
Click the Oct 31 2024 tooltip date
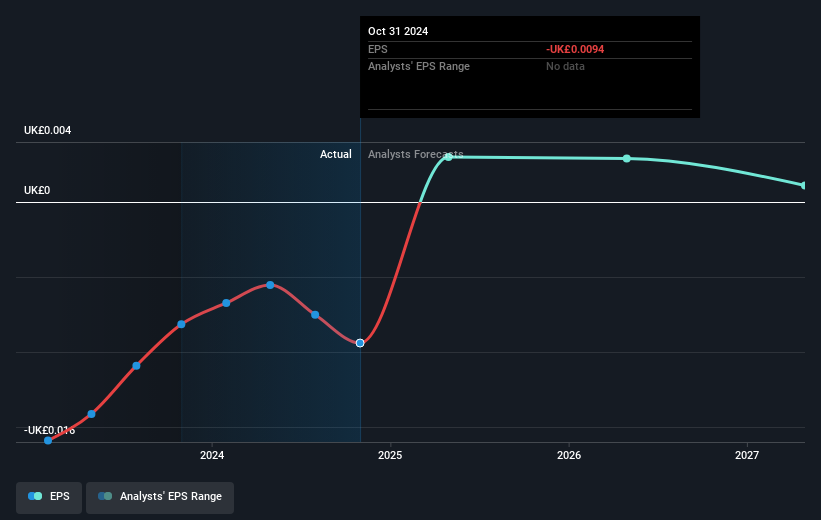tap(398, 31)
